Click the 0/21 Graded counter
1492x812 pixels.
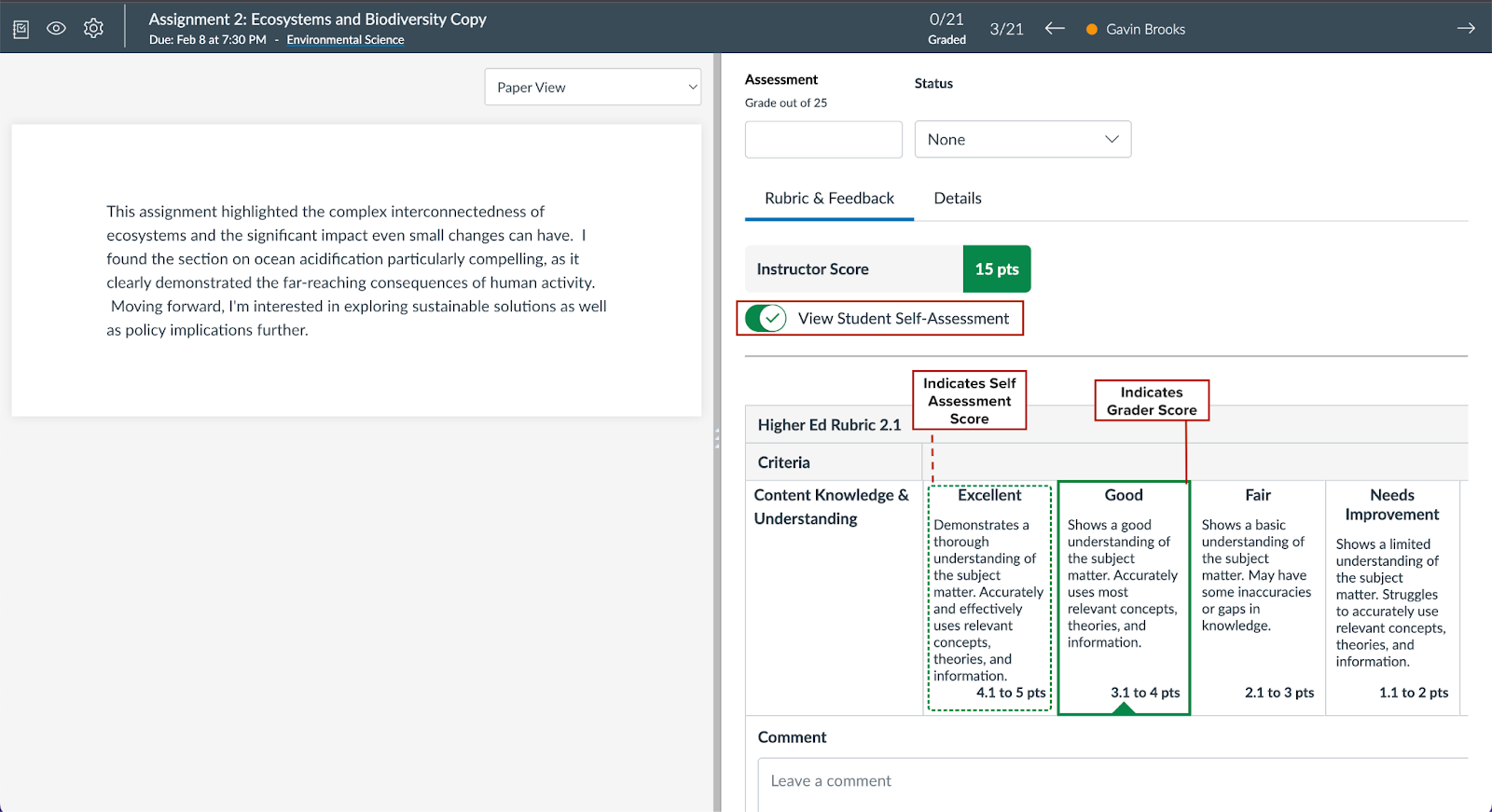point(946,28)
